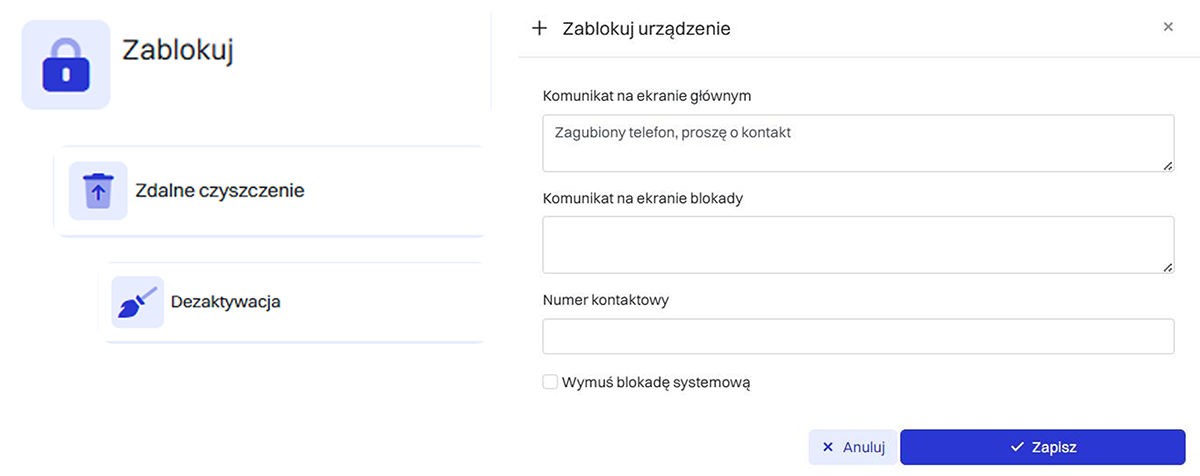This screenshot has height=476, width=1200.
Task: Close the Zablokuj urządzenie dialog
Action: [x=1168, y=27]
